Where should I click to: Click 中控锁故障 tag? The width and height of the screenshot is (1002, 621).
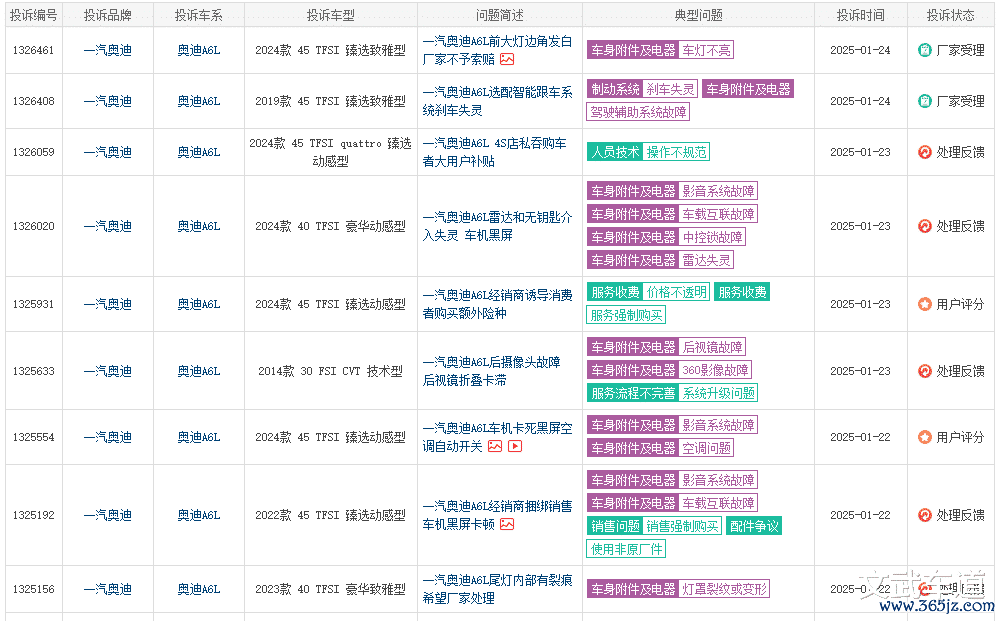713,237
